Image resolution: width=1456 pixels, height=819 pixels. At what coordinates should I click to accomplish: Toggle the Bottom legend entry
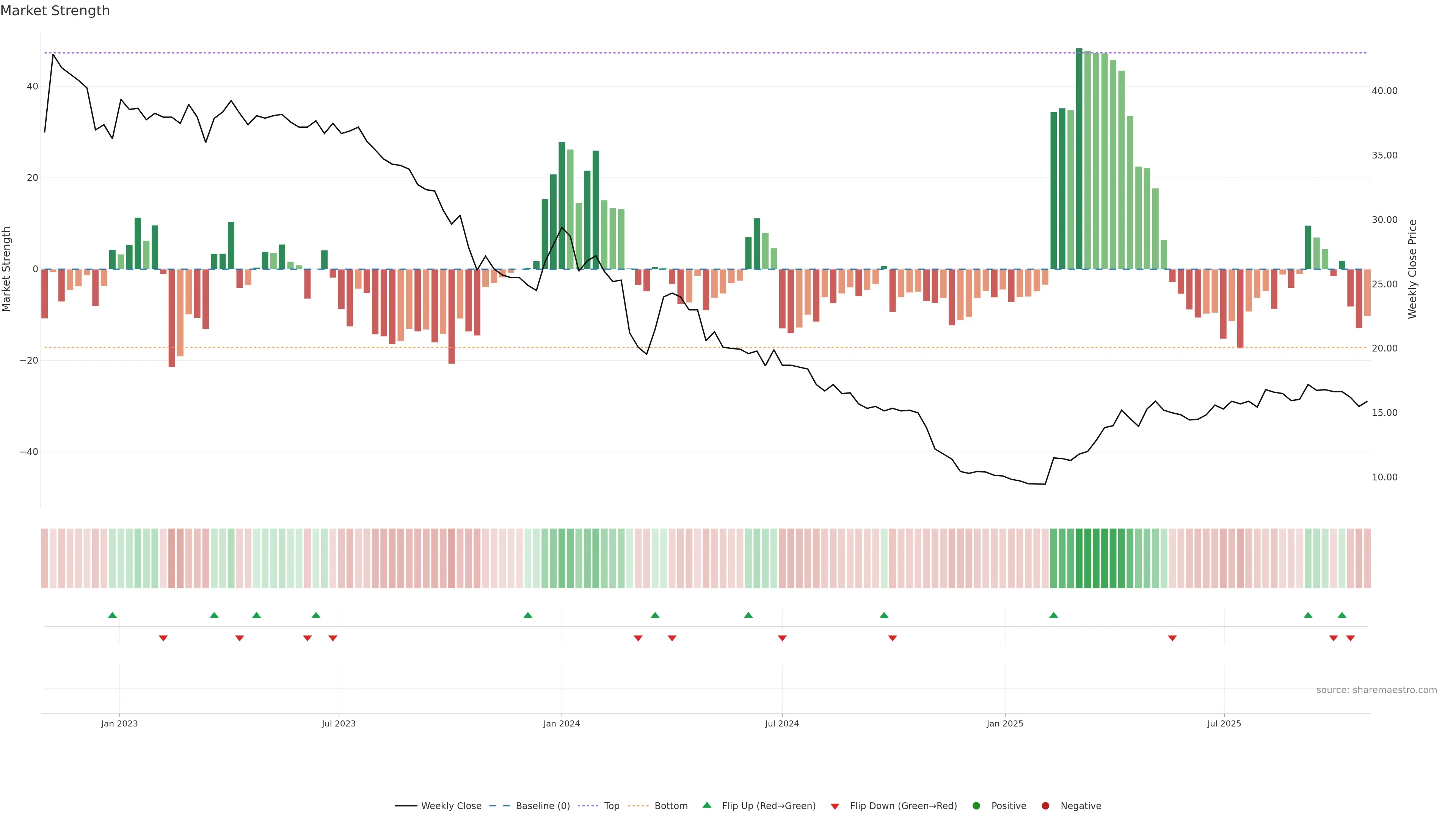(638, 805)
